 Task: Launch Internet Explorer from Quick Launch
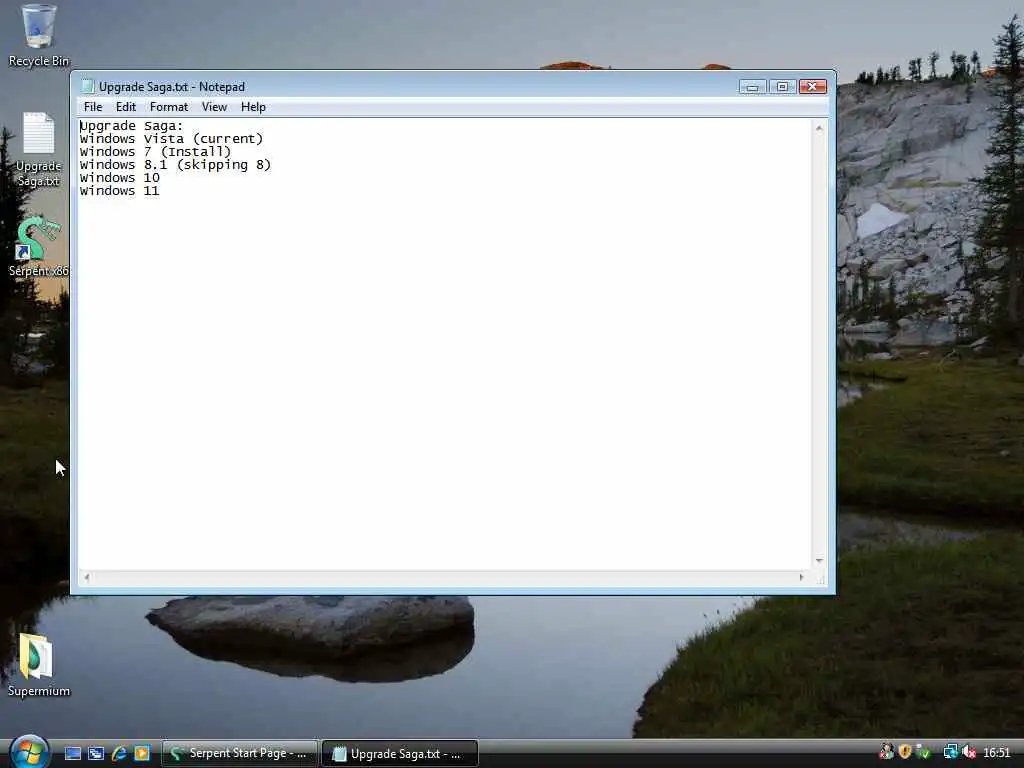click(119, 754)
